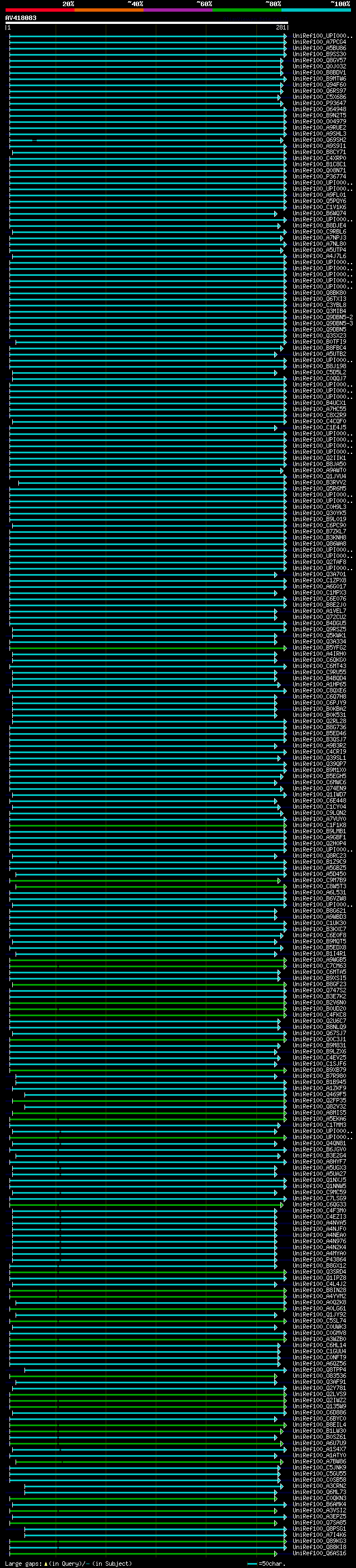This screenshot has height=1568, width=356.
Task: Open hit UniRef100_Q94F60
Action: pyautogui.click(x=319, y=85)
